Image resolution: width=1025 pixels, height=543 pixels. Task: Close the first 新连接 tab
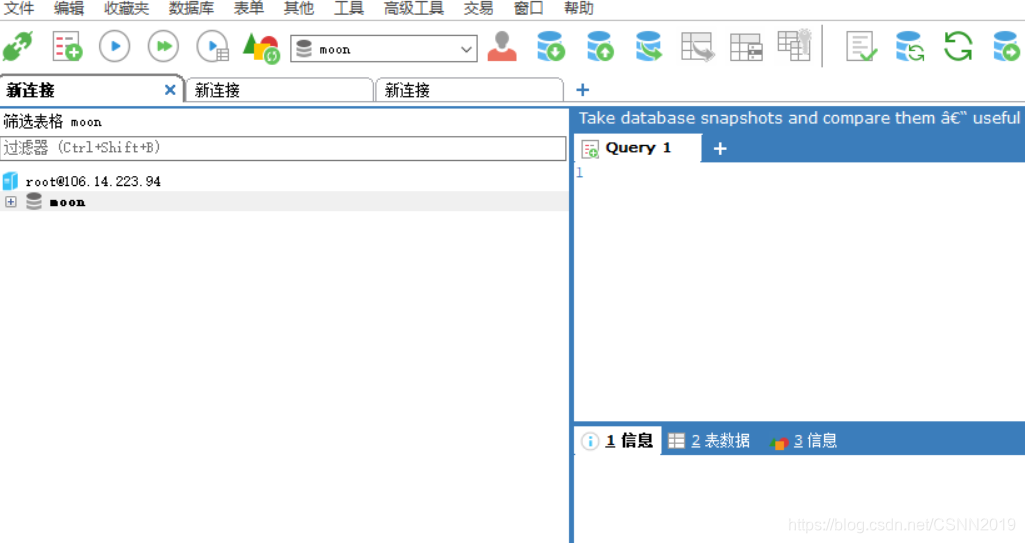click(x=170, y=90)
